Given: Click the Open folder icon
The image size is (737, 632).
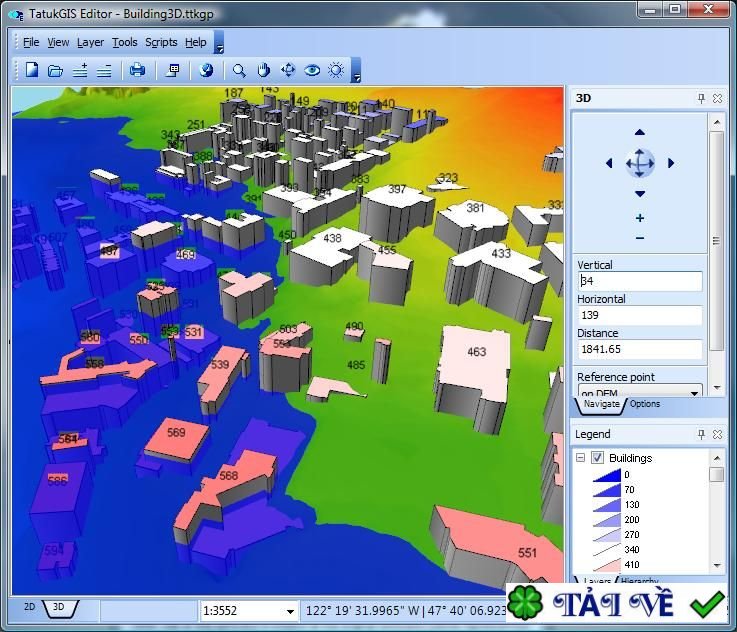Looking at the screenshot, I should point(56,70).
